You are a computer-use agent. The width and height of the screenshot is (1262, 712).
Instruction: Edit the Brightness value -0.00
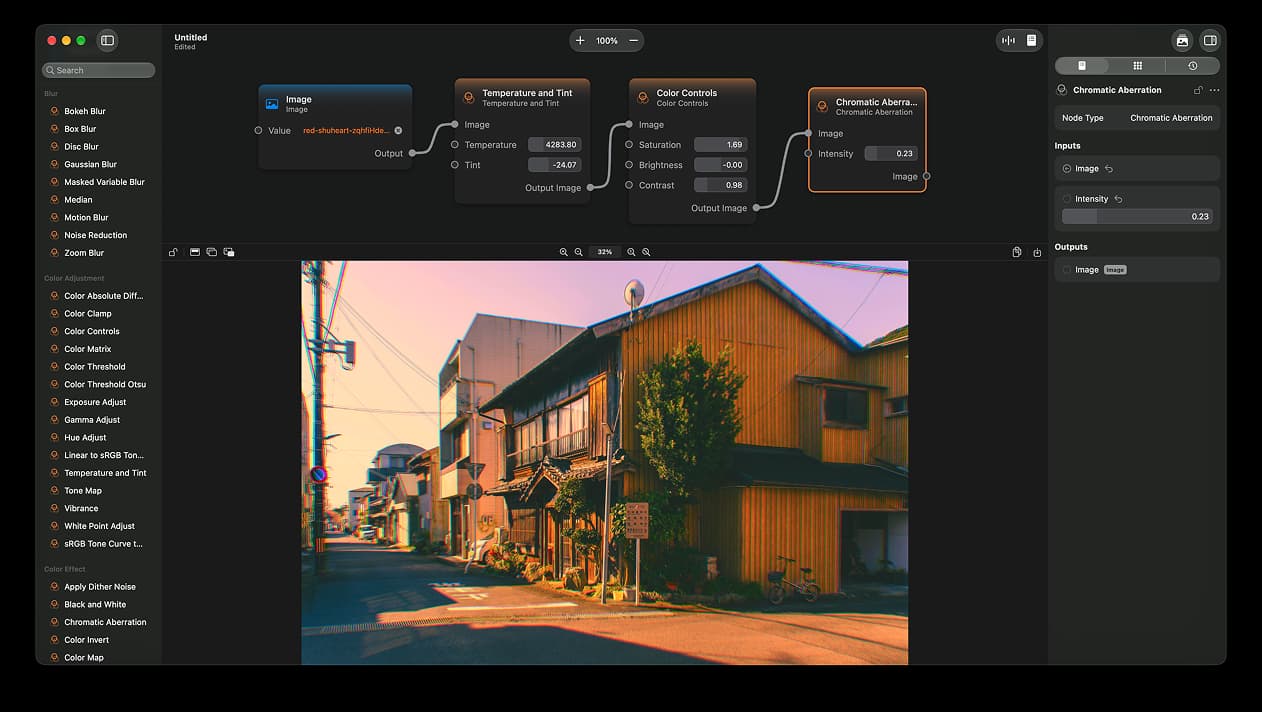click(721, 165)
